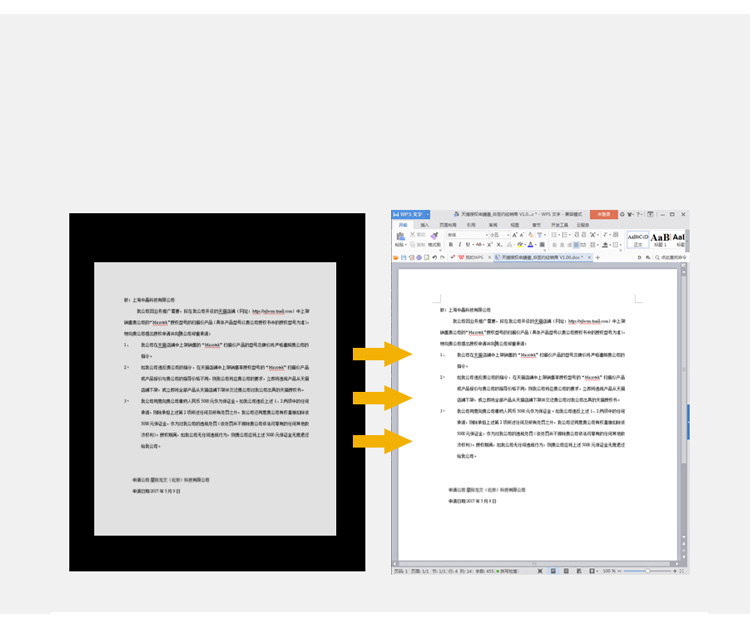Click the Cut scissors icon
The height and width of the screenshot is (627, 750).
point(413,234)
